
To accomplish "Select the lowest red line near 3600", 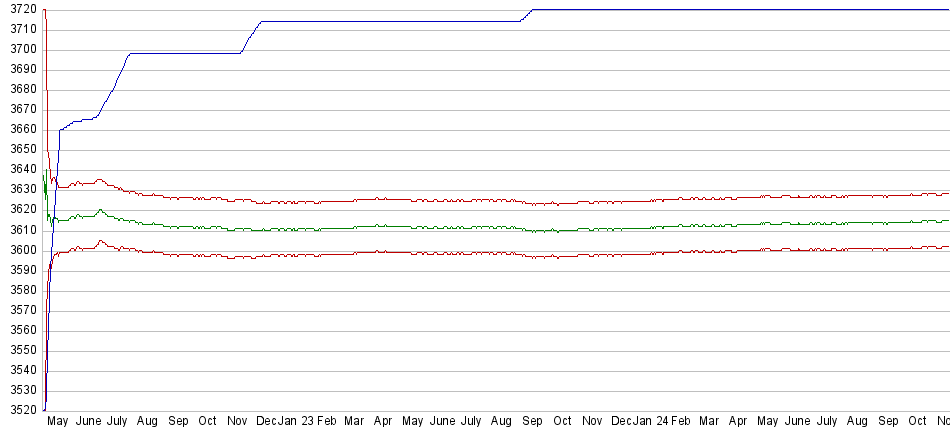I will tap(400, 253).
